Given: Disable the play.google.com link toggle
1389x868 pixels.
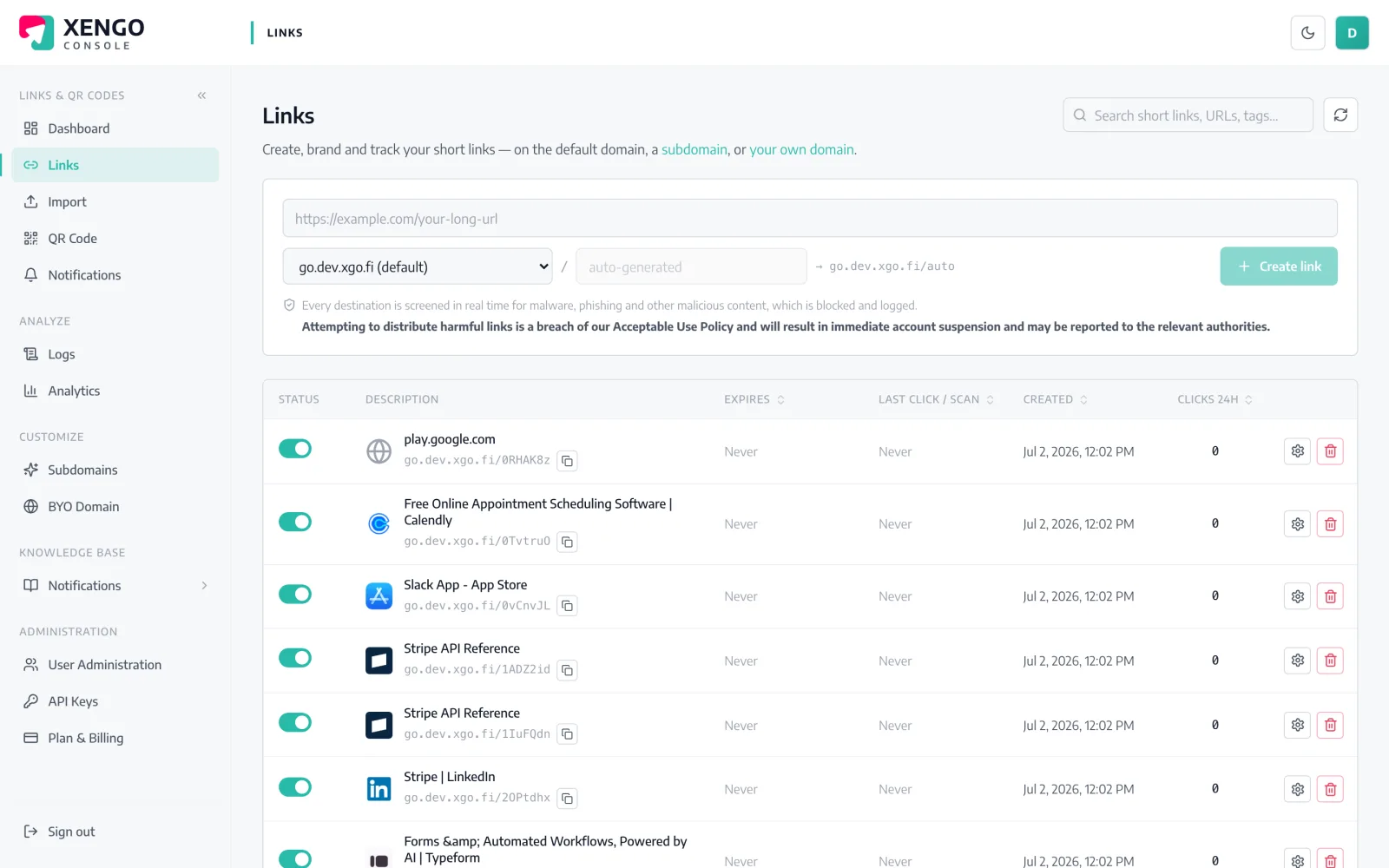Looking at the screenshot, I should 295,449.
